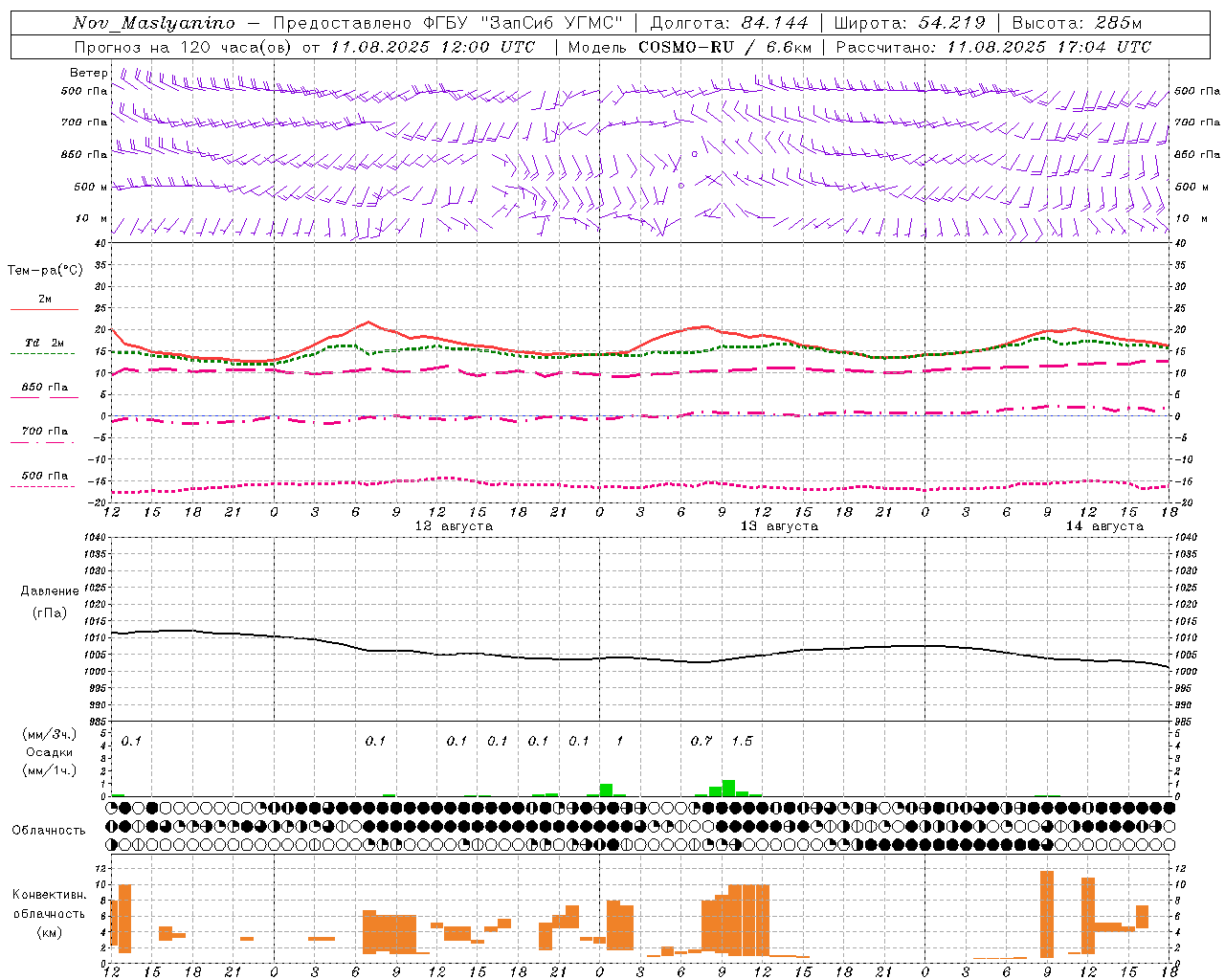Click 'Рассчитано: 11.08.2025 17:04 UTC' text
Viewport: 1225px width, 980px height.
point(993,47)
